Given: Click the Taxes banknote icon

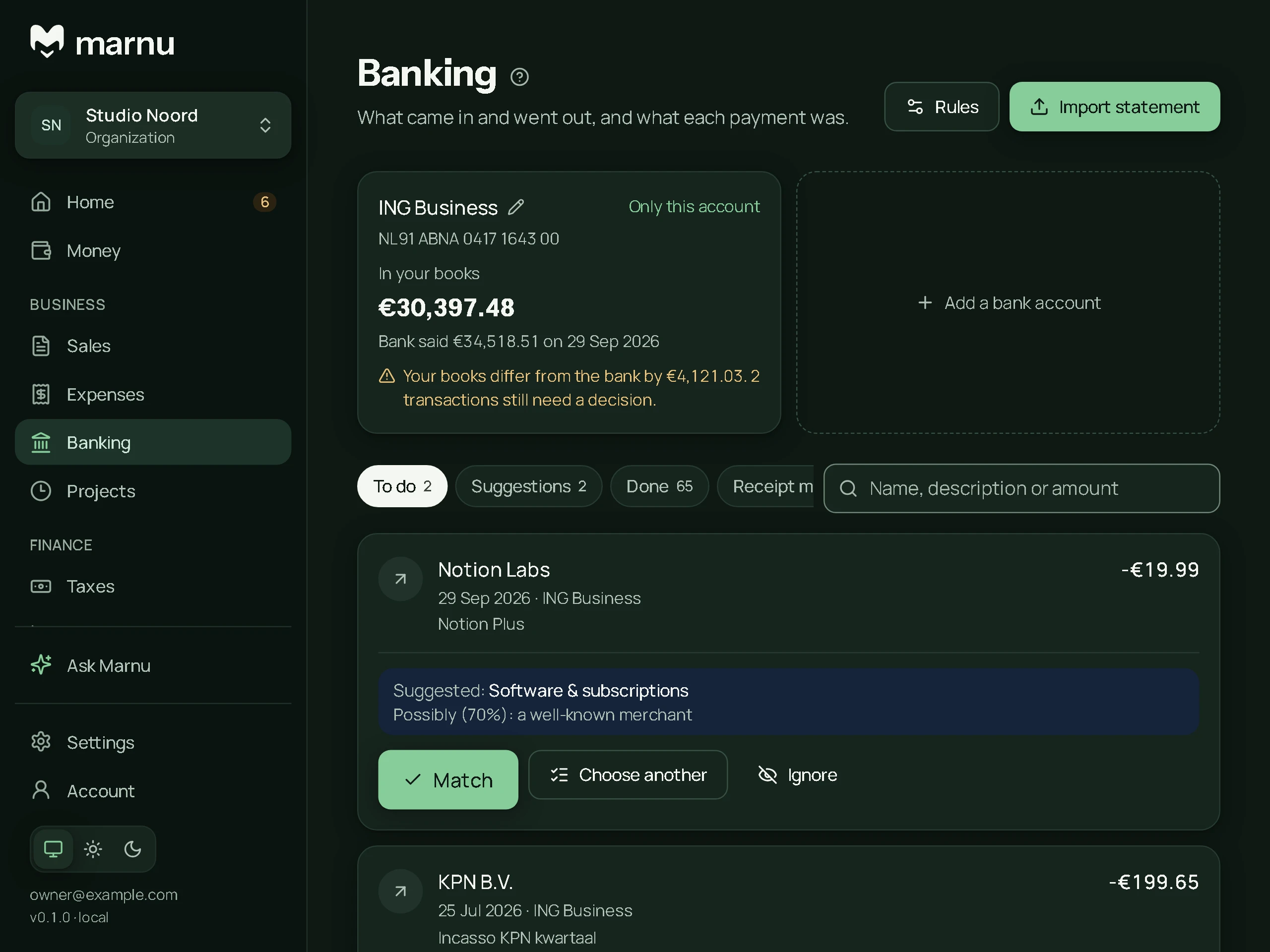Looking at the screenshot, I should 41,587.
